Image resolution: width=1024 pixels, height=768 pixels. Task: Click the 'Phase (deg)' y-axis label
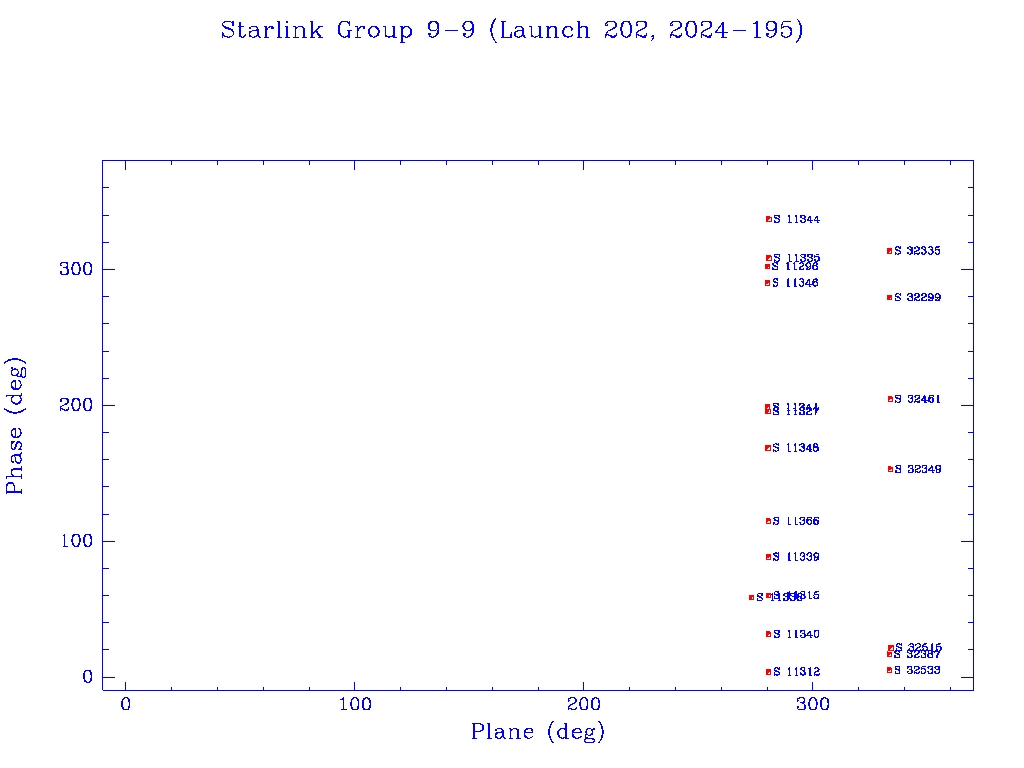(x=15, y=426)
